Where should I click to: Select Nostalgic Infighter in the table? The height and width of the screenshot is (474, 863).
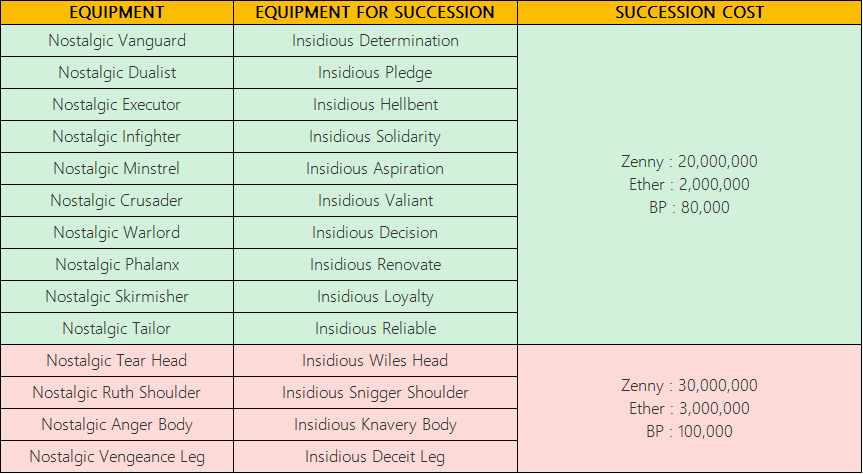click(x=117, y=137)
